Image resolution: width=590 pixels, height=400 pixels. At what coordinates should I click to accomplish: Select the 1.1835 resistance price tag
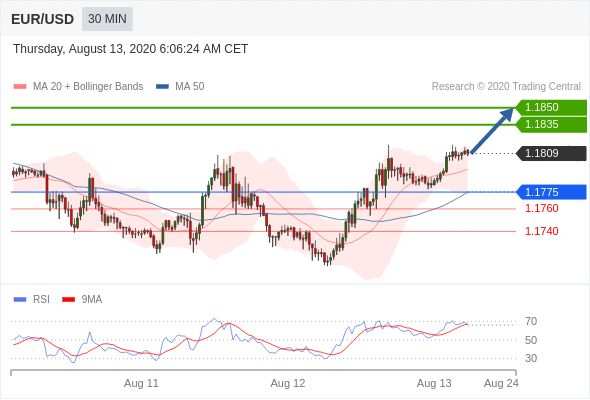click(551, 124)
